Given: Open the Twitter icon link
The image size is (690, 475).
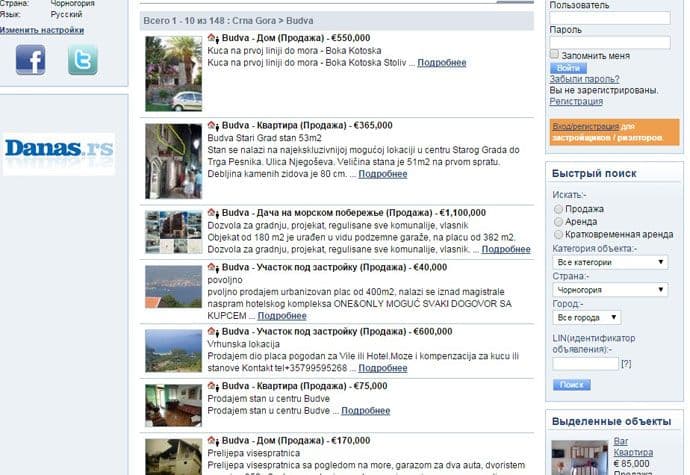Looking at the screenshot, I should pyautogui.click(x=83, y=59).
